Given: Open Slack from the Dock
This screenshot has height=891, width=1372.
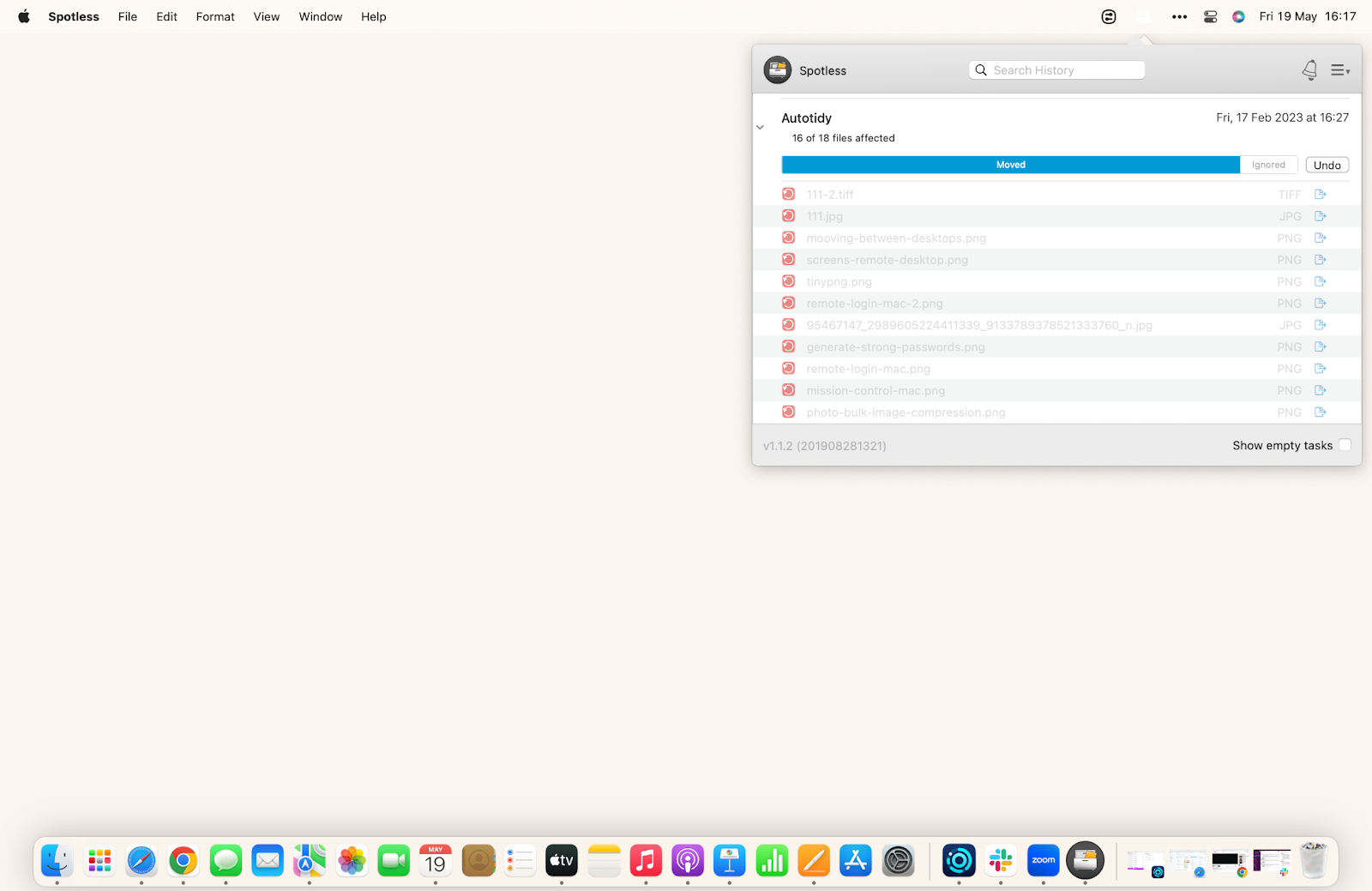Looking at the screenshot, I should [1001, 860].
